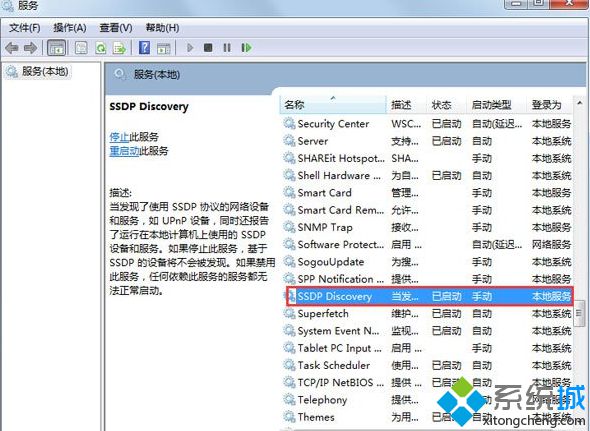Click the Restart service icon
This screenshot has height=431, width=590.
(246, 48)
